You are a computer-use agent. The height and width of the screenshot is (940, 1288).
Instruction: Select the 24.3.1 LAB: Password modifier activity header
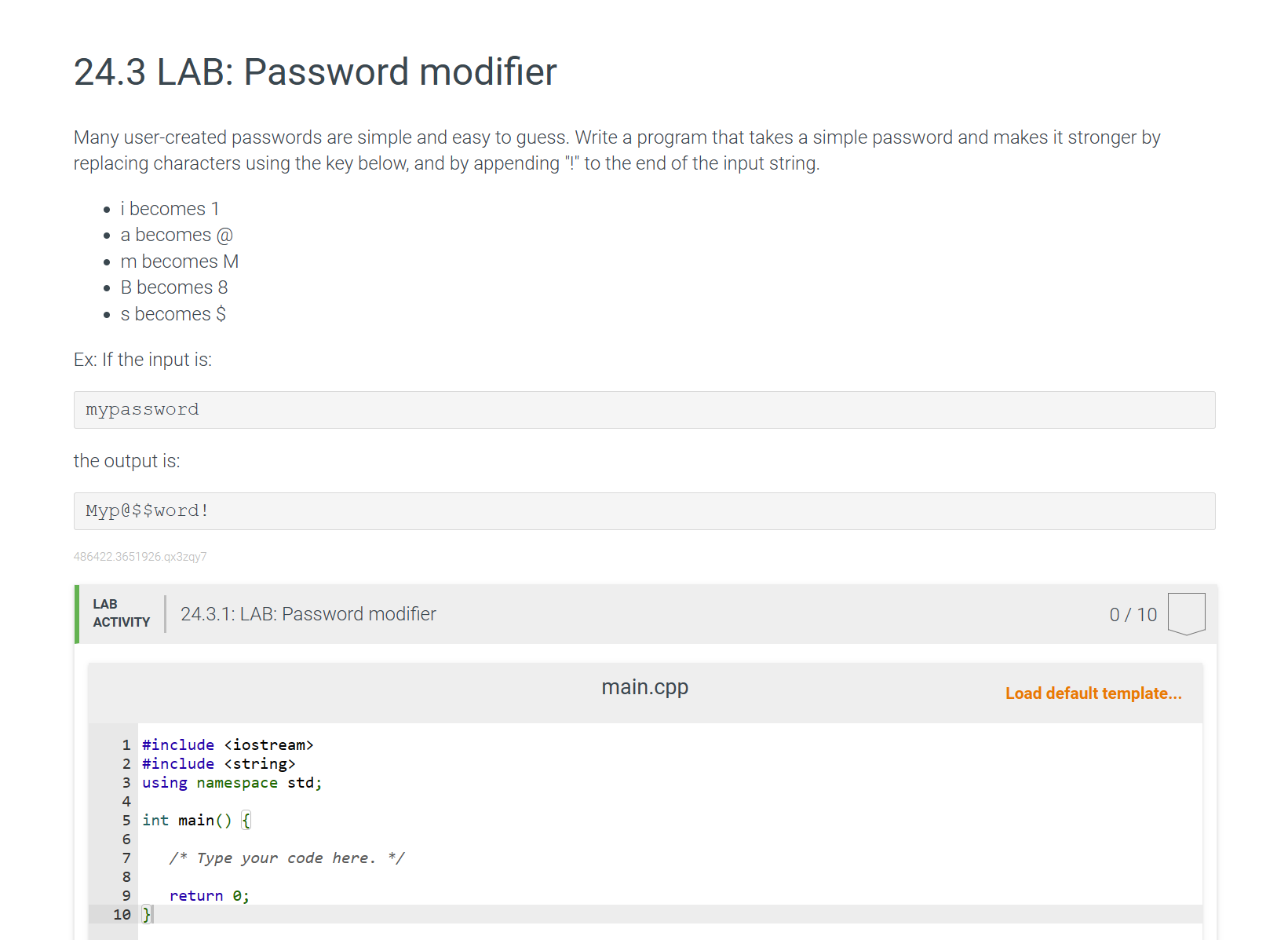(x=308, y=613)
